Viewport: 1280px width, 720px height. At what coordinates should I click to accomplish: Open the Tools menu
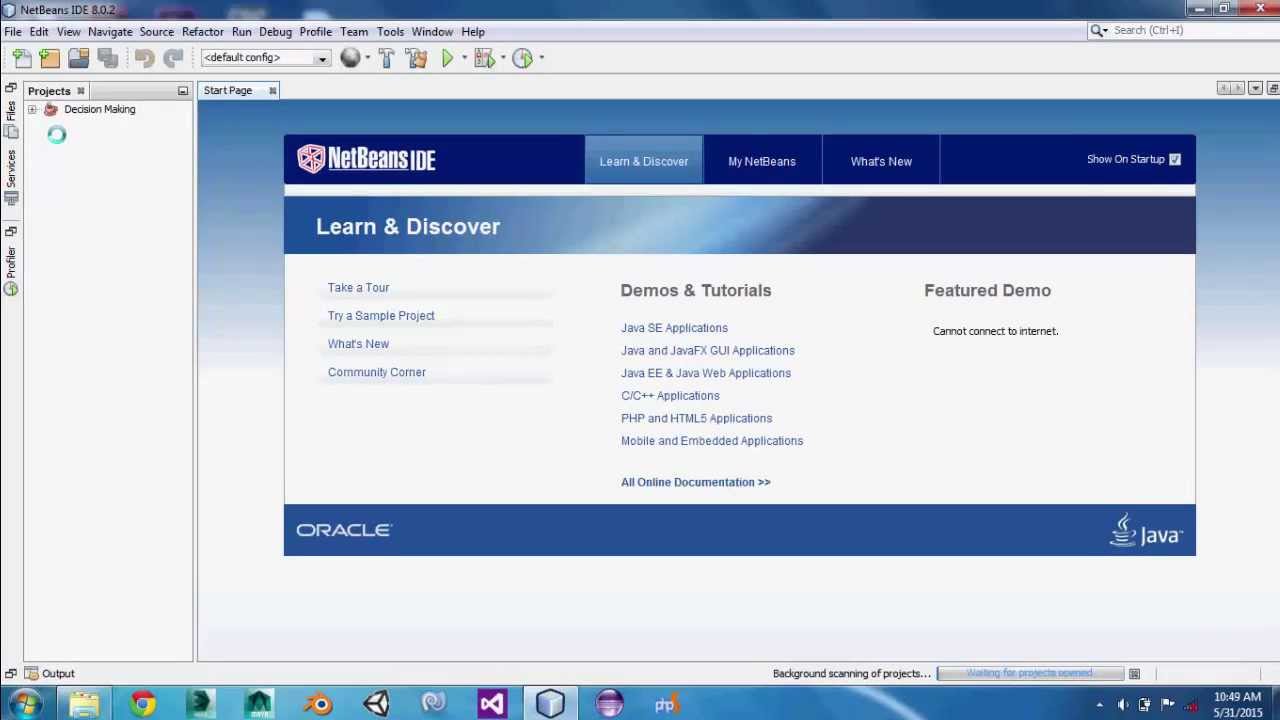(x=390, y=32)
